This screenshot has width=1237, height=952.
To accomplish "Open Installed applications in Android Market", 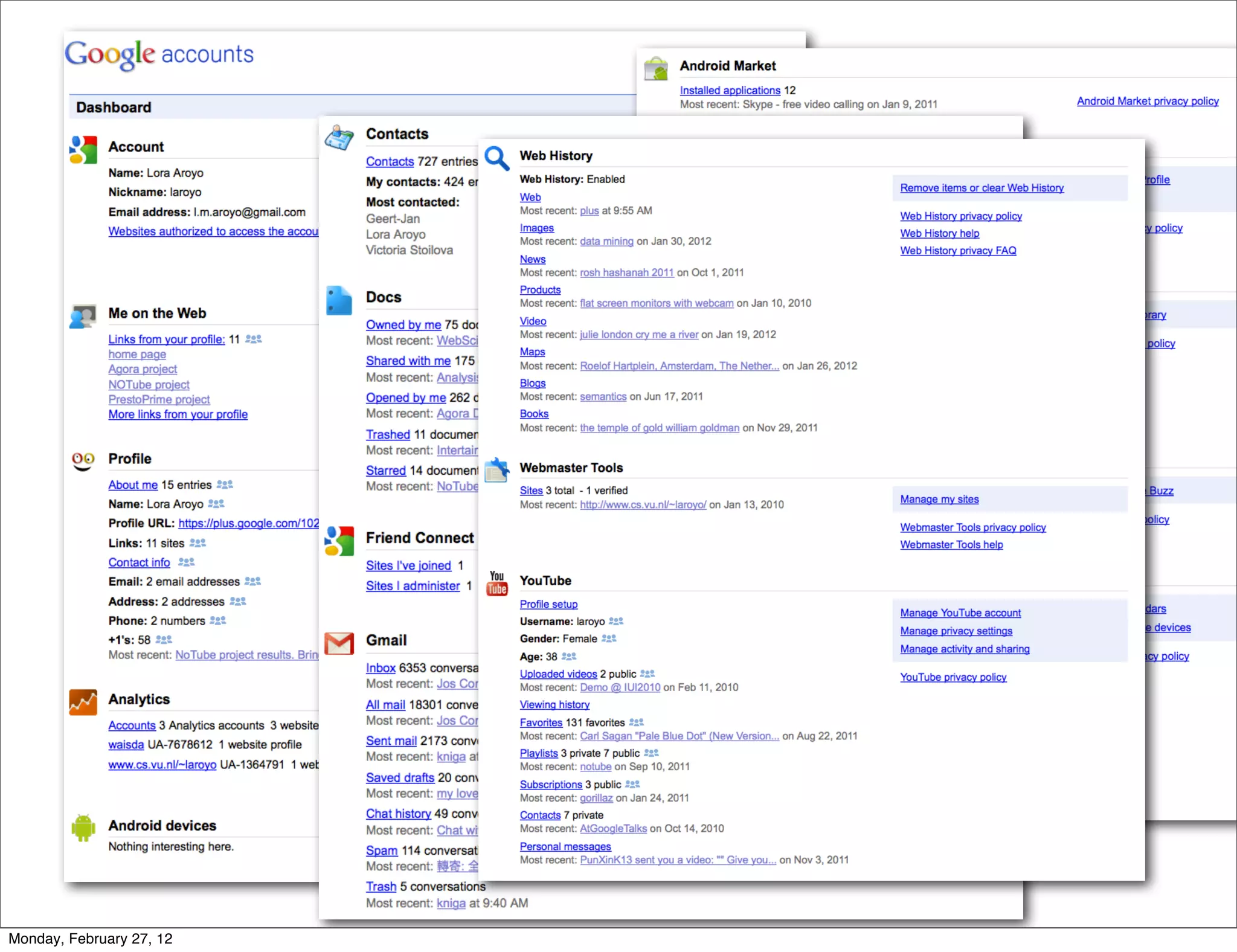I will point(730,90).
